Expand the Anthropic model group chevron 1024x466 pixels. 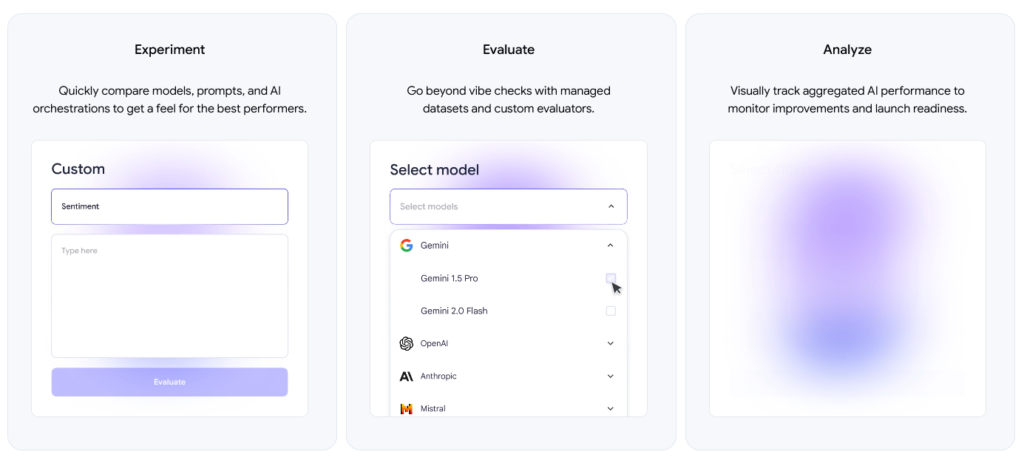(611, 376)
